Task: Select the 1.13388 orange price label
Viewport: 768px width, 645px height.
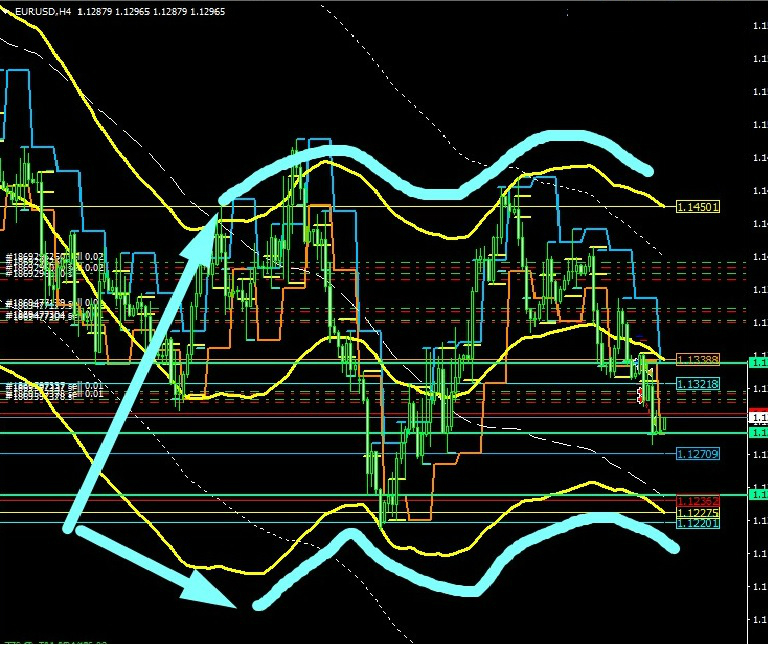Action: point(697,359)
